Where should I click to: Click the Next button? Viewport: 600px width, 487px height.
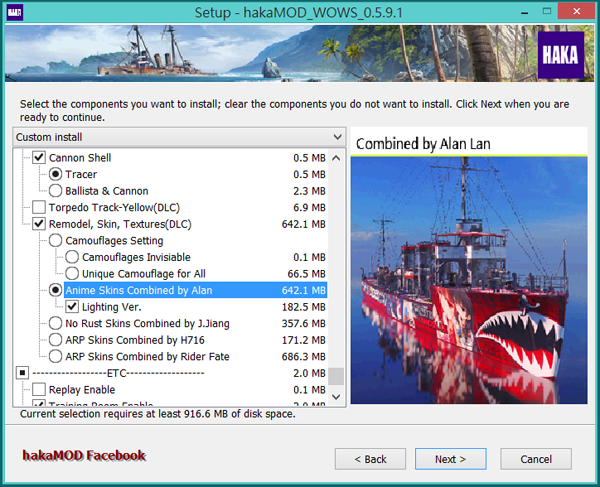[450, 459]
